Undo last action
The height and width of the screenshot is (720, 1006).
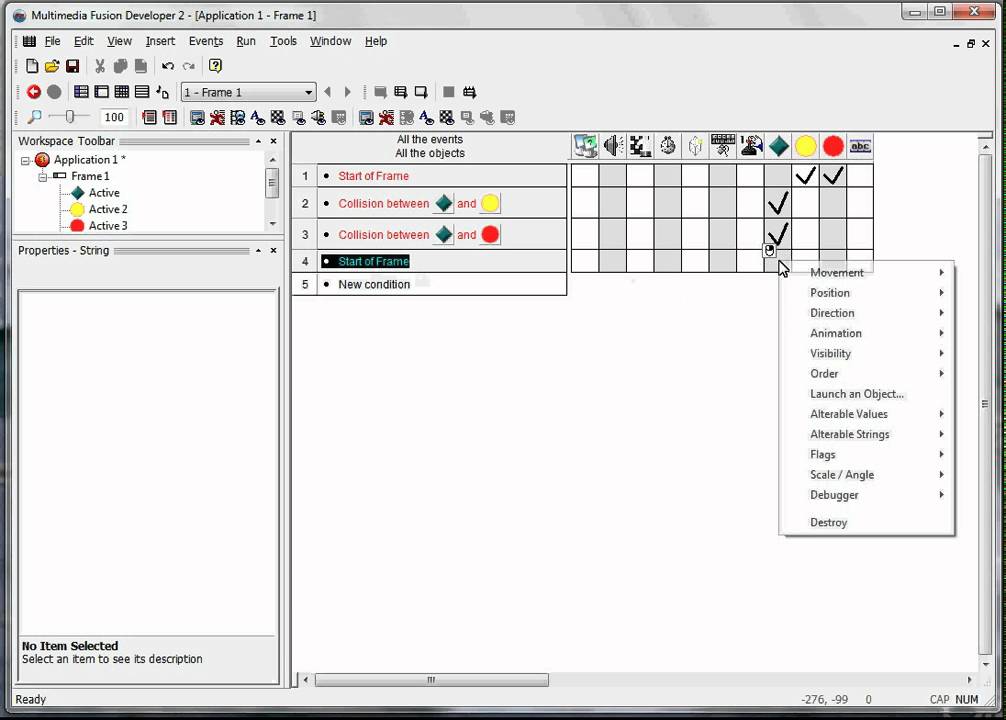click(168, 65)
